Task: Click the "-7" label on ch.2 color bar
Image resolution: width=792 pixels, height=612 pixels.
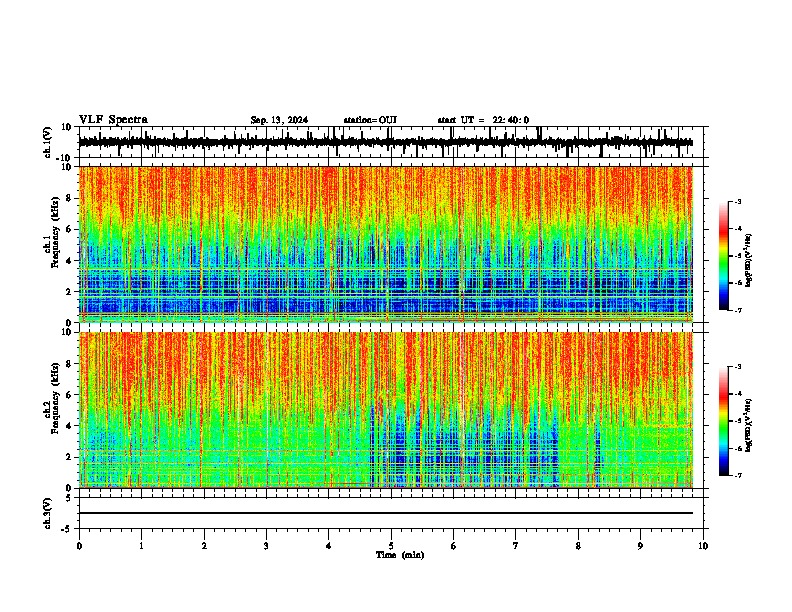Action: (x=737, y=475)
